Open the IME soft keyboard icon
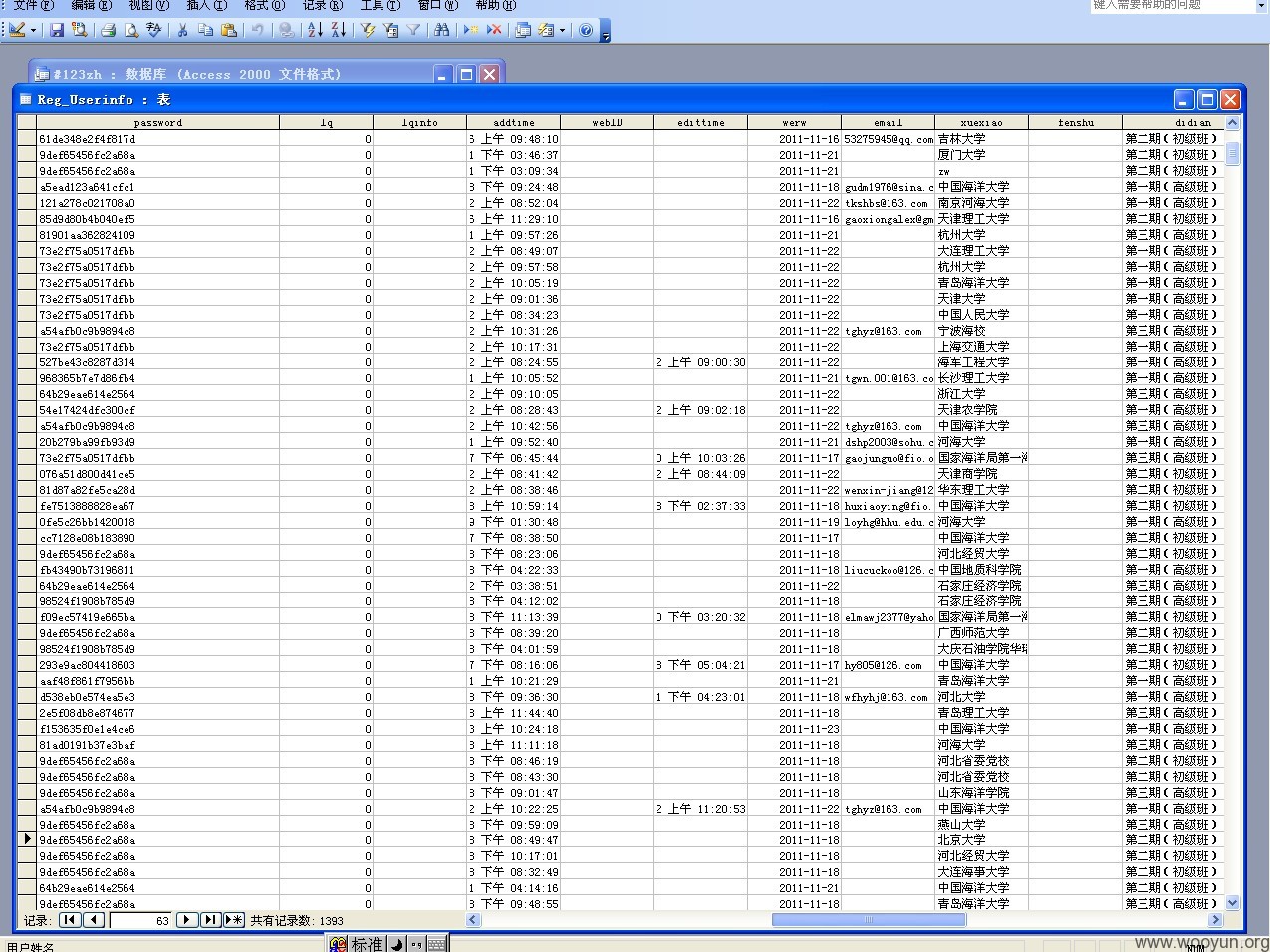 [x=437, y=943]
